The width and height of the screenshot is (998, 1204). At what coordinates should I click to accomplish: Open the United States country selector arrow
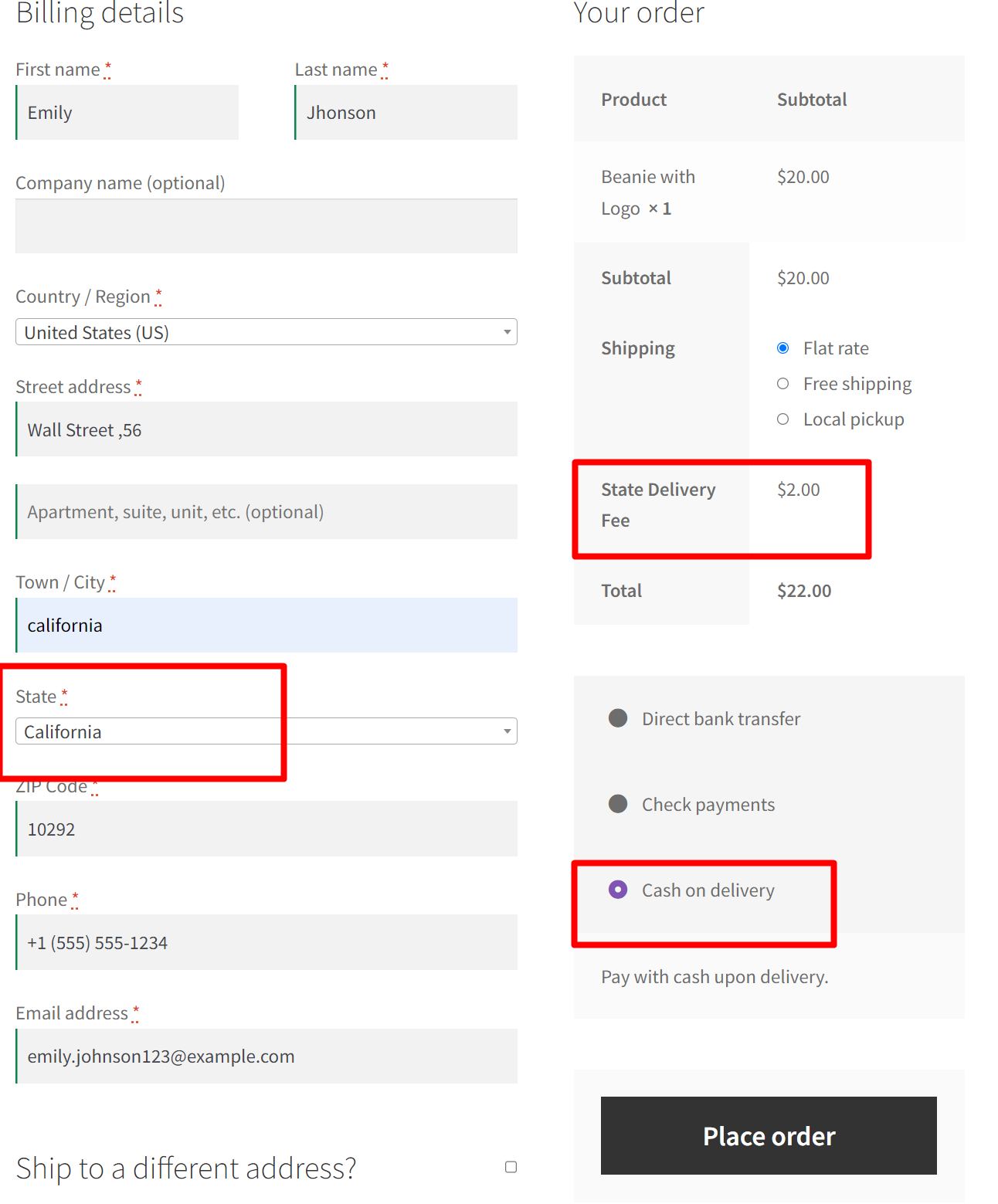[507, 332]
